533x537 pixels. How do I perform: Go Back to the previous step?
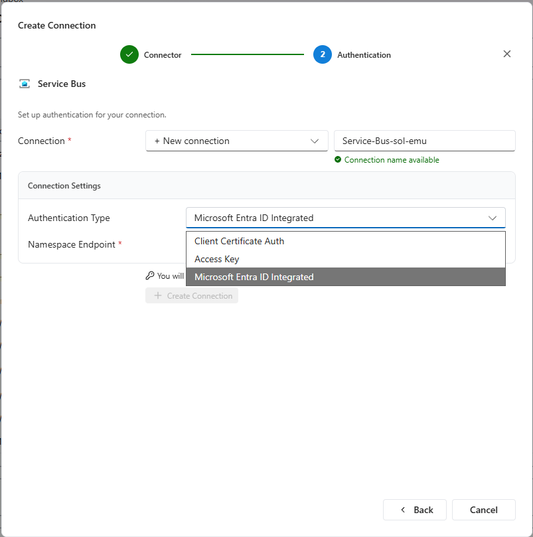point(415,510)
